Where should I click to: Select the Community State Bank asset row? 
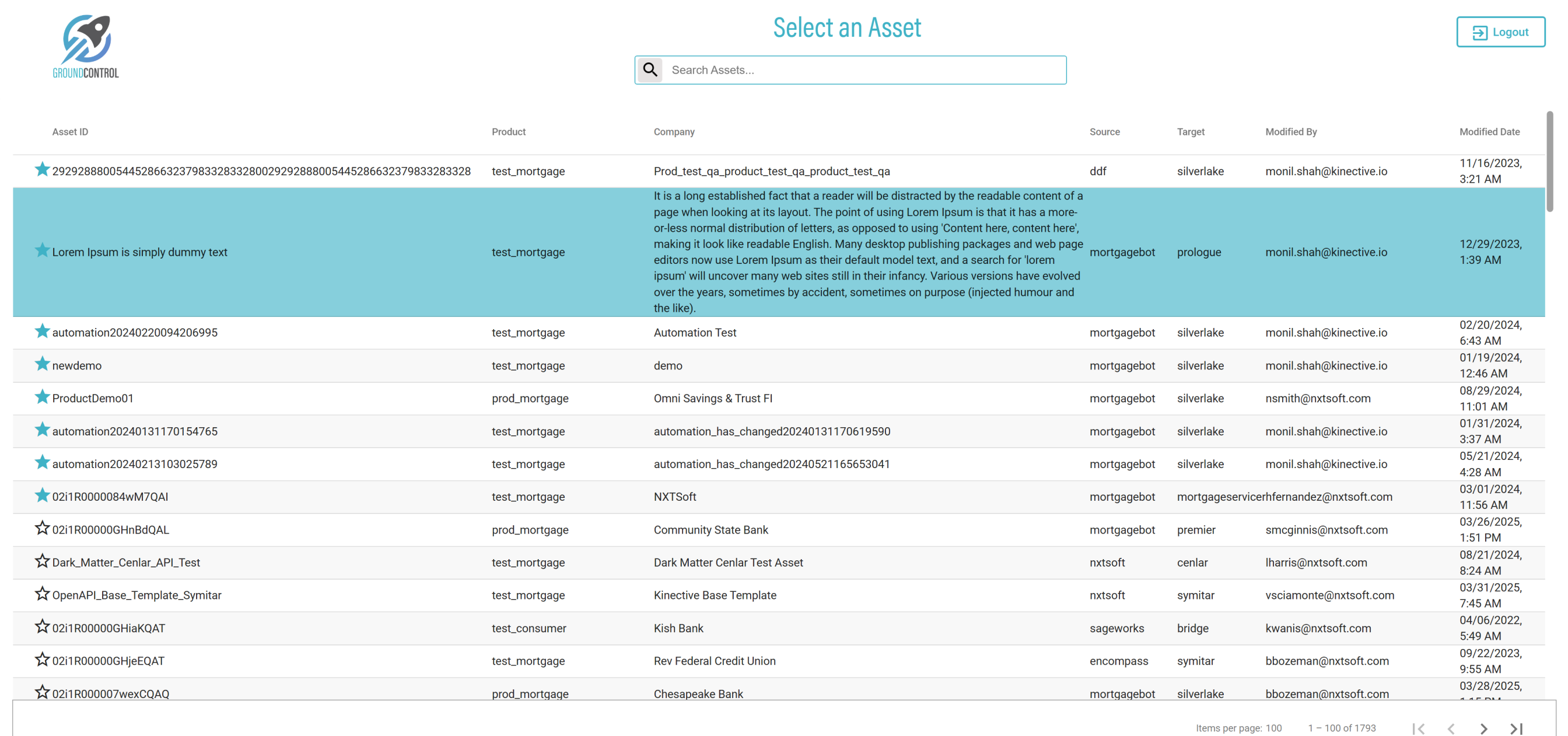[710, 529]
